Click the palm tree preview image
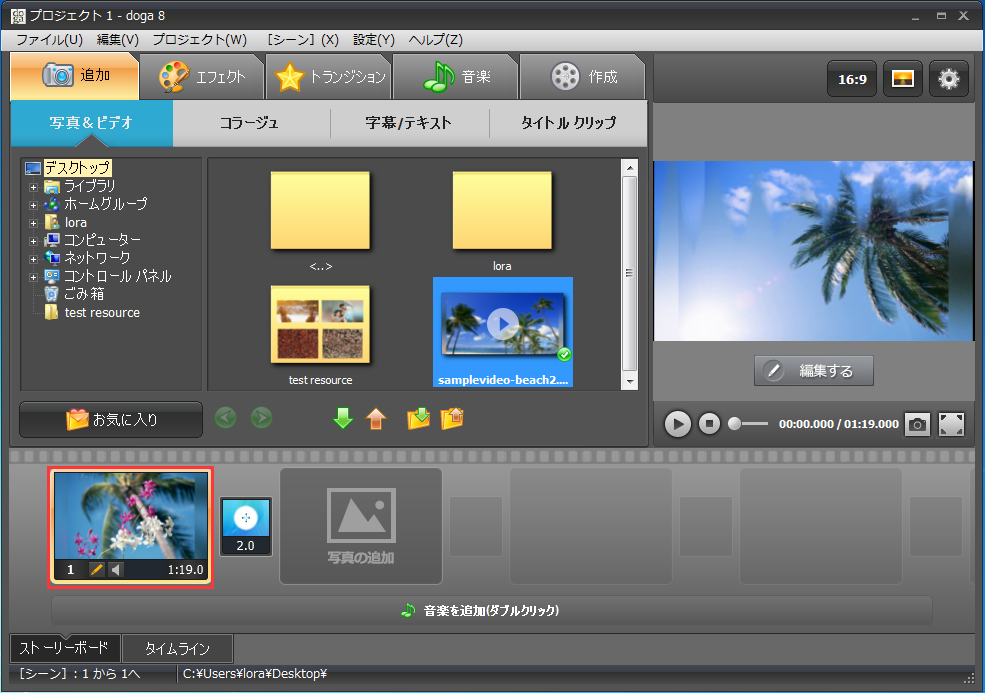This screenshot has width=985, height=693. pyautogui.click(x=814, y=251)
